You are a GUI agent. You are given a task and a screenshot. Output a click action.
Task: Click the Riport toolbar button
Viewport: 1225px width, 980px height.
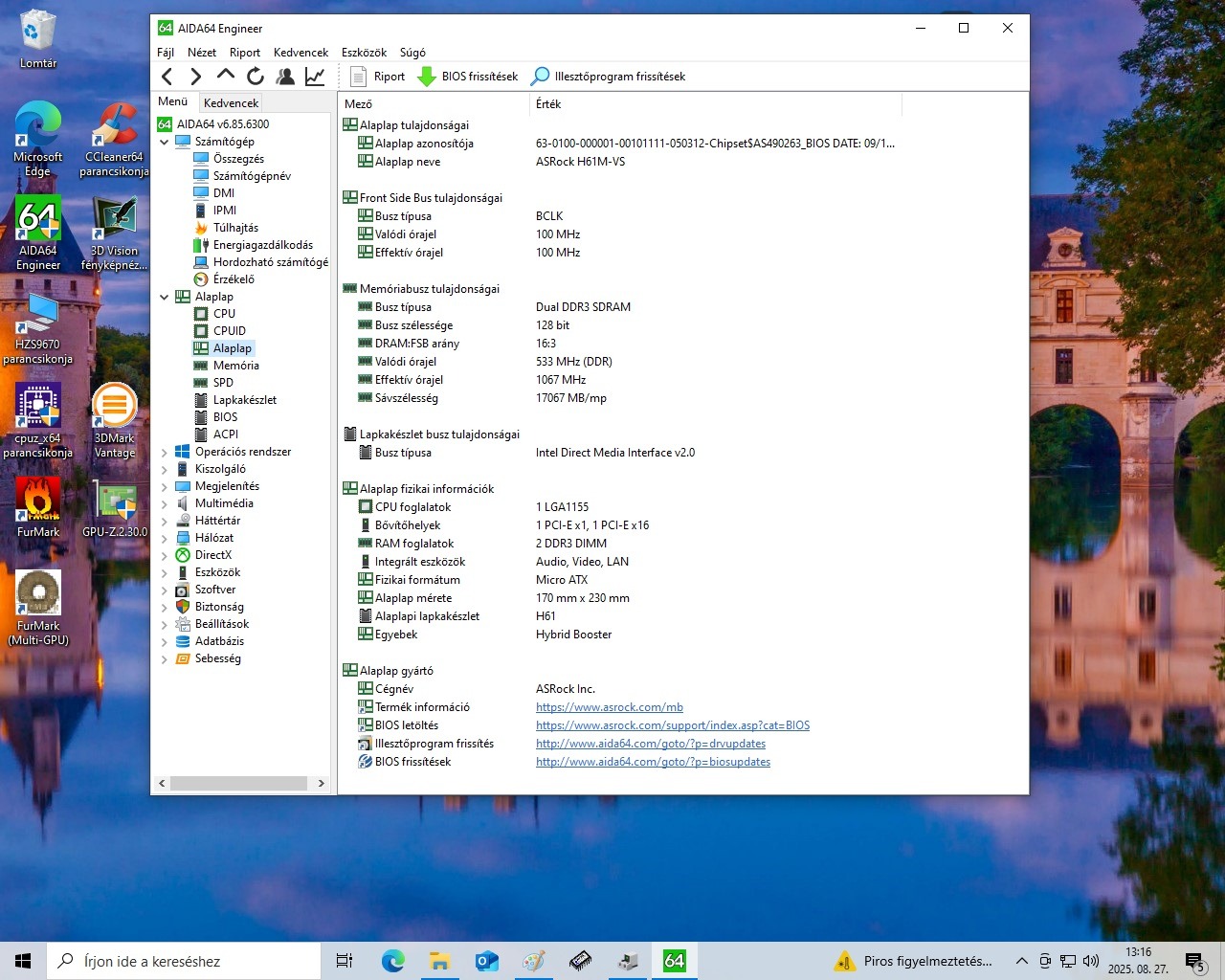coord(378,77)
